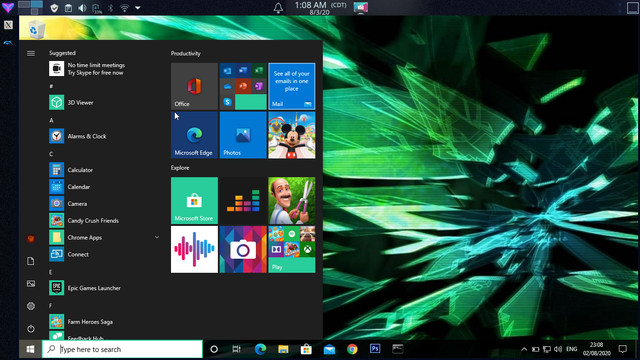Launch Google Chrome from the taskbar
This screenshot has height=360, width=640.
pos(352,349)
